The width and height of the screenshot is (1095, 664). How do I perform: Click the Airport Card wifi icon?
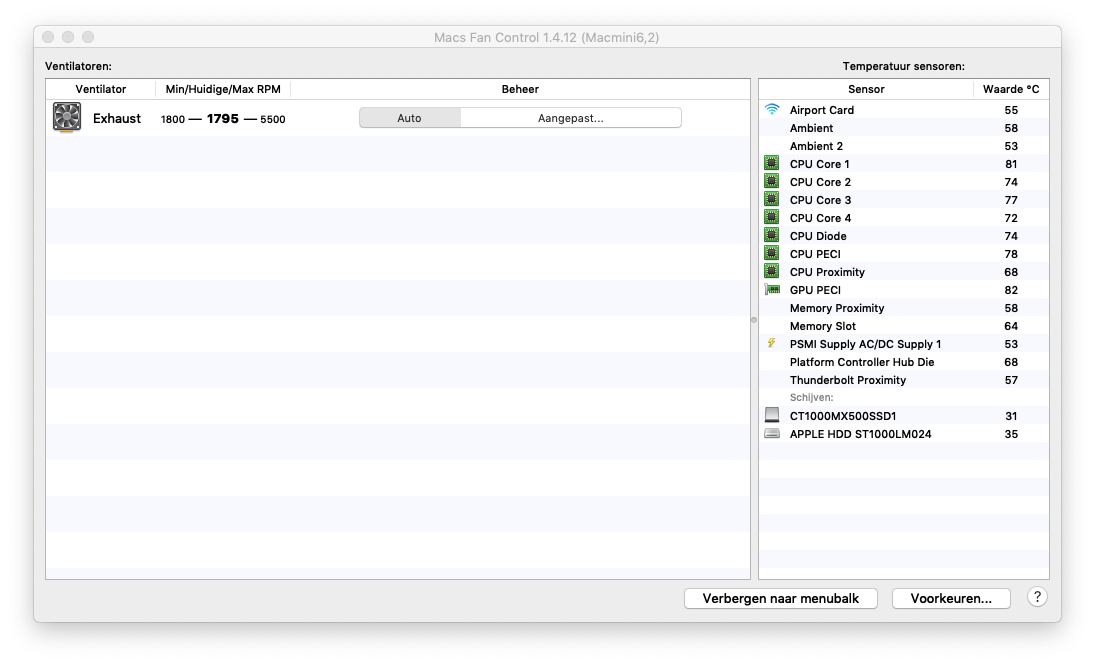tap(772, 110)
